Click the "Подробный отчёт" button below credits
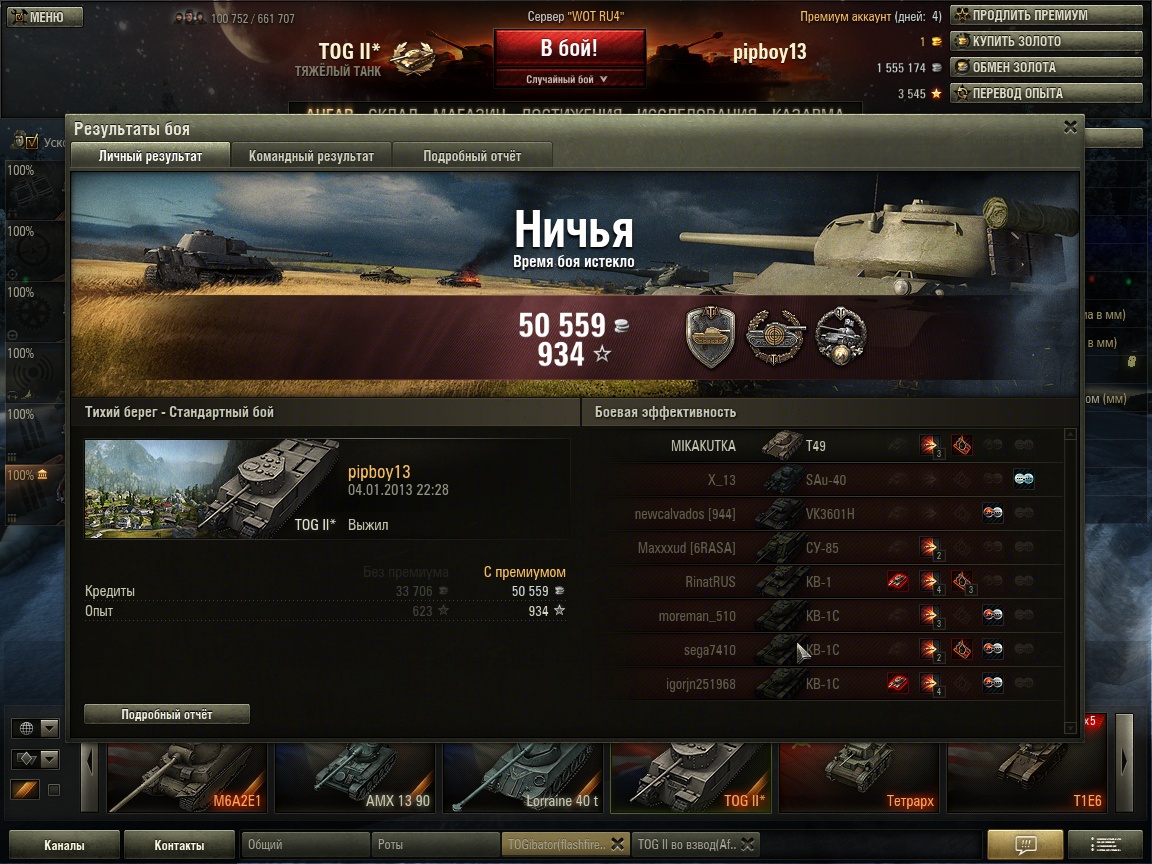Screen dimensions: 1152x864 click(x=167, y=714)
